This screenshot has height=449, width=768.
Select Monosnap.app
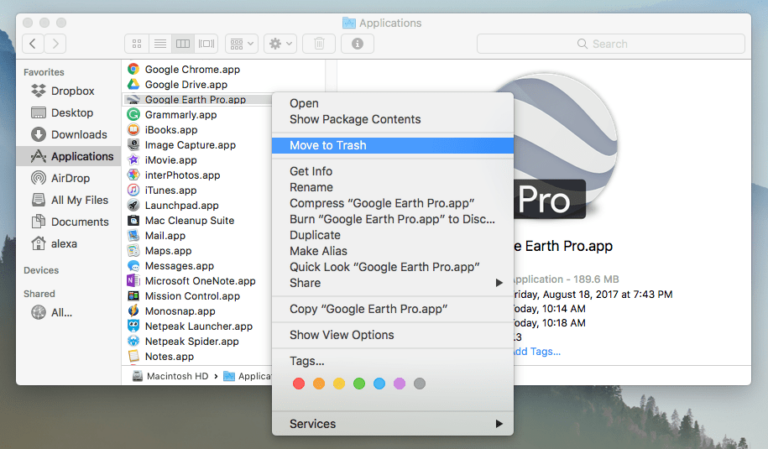click(x=180, y=311)
